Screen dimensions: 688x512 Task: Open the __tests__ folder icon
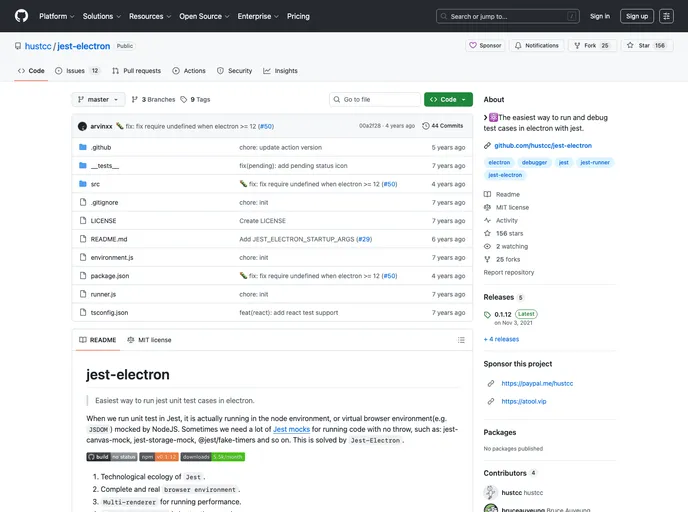point(82,165)
